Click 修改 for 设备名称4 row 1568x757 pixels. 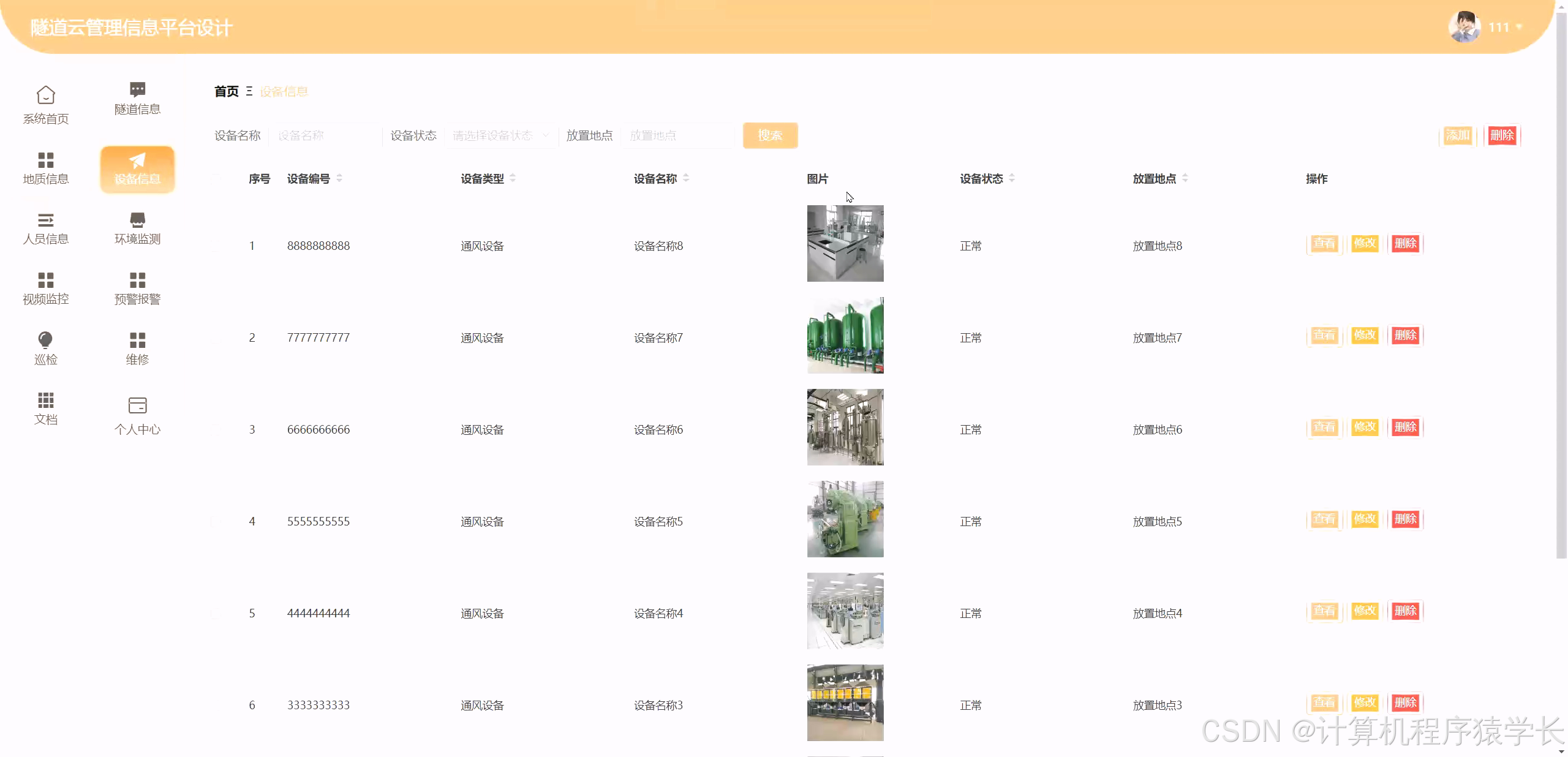[1365, 611]
